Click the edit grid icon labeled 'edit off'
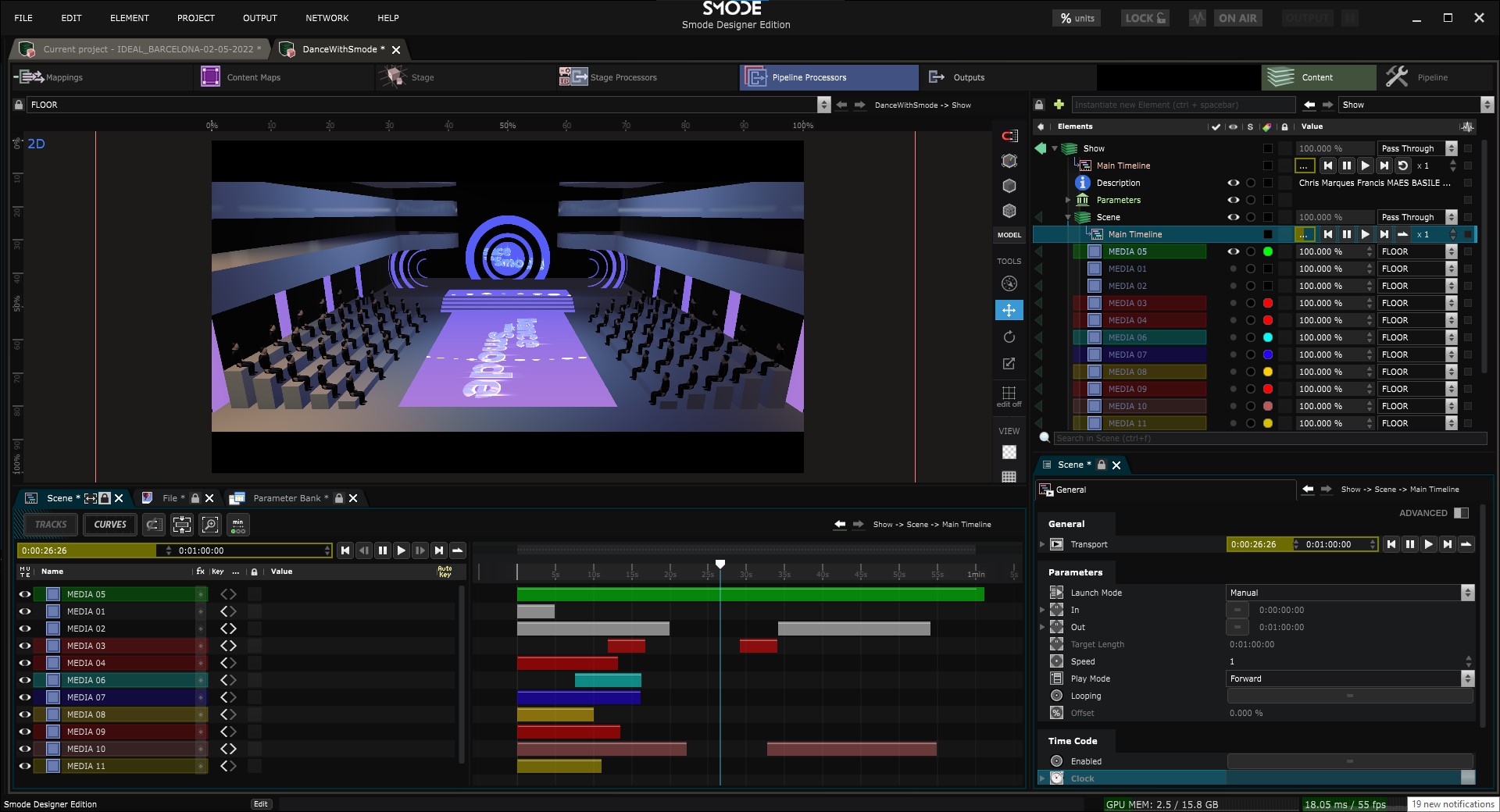 [x=1009, y=394]
